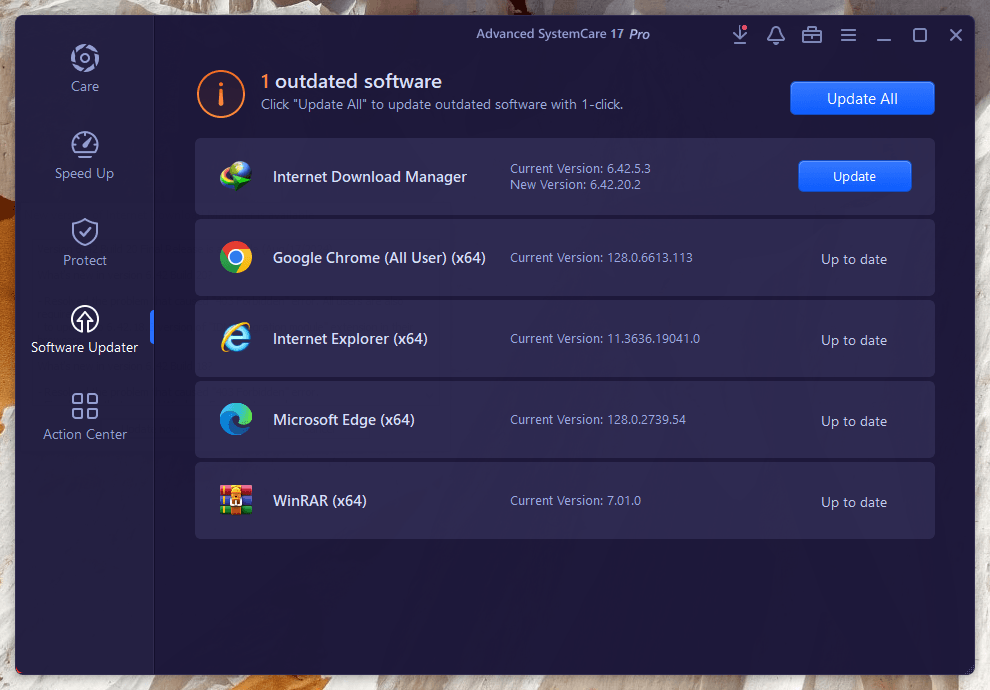Update Internet Download Manager
Screen dimensions: 990x690
coord(854,177)
